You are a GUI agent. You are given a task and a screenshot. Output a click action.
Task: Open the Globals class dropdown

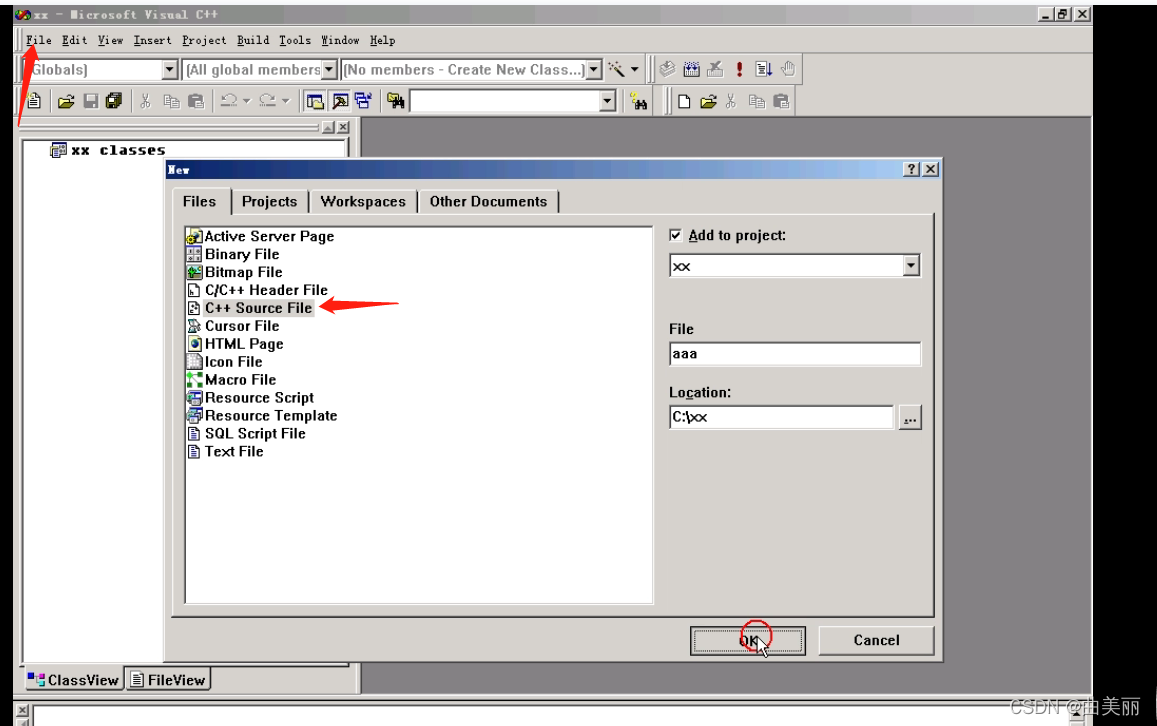click(x=170, y=69)
